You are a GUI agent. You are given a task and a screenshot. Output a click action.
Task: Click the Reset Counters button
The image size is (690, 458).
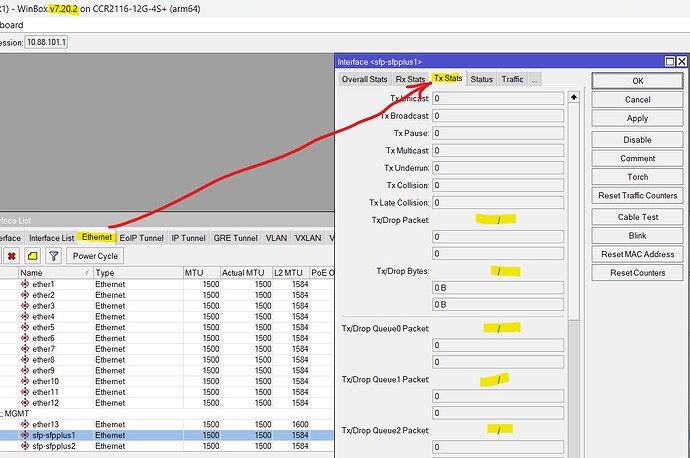637,273
